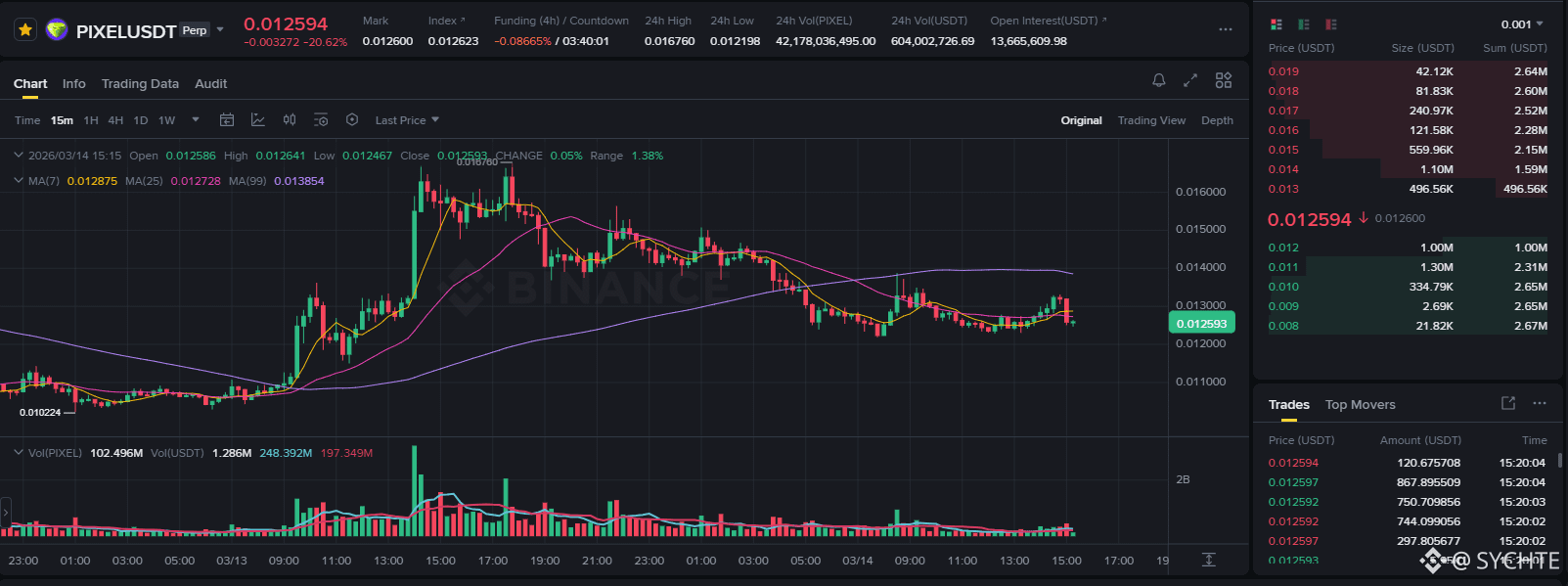Click the 24h High value 0.016760
This screenshot has width=1568, height=586.
click(670, 41)
